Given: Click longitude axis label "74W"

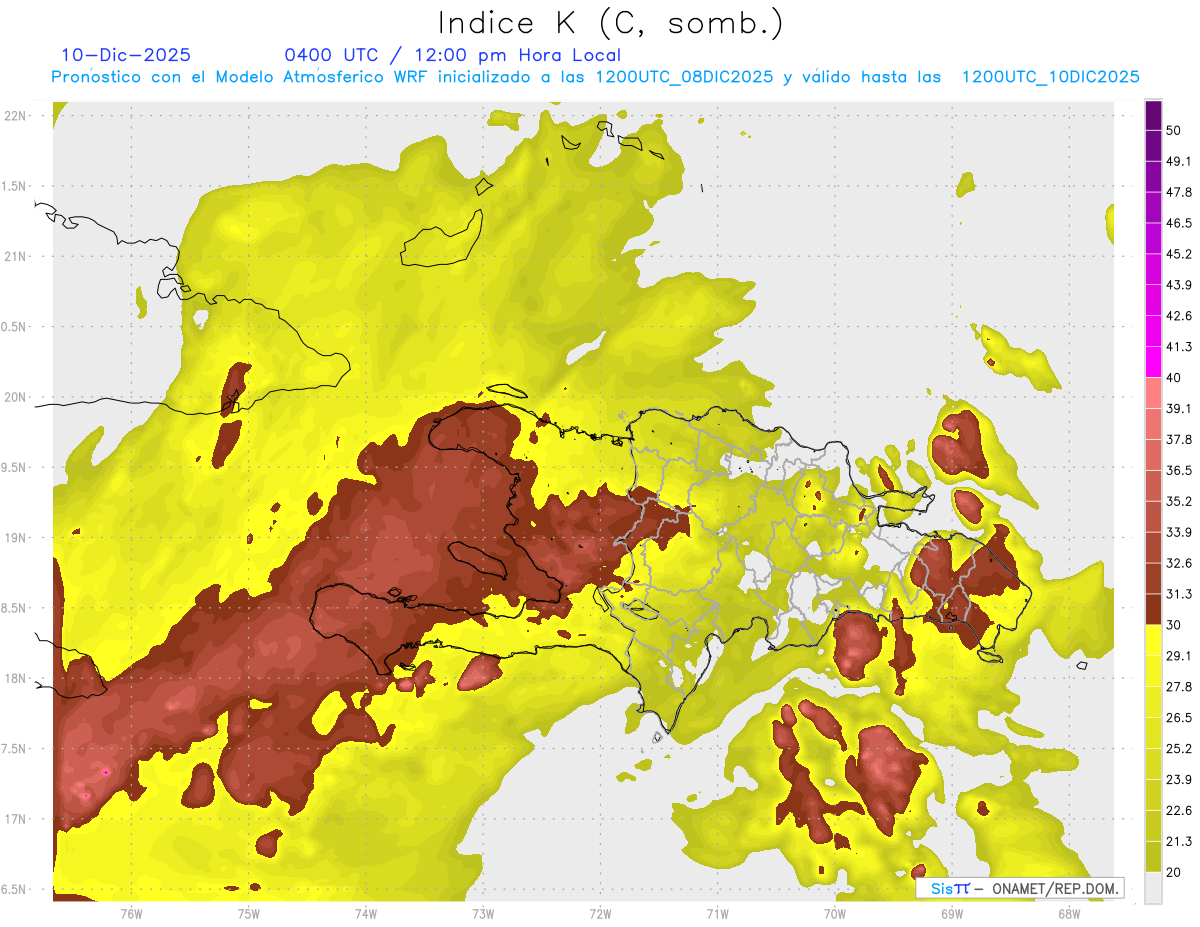Looking at the screenshot, I should click(x=365, y=915).
